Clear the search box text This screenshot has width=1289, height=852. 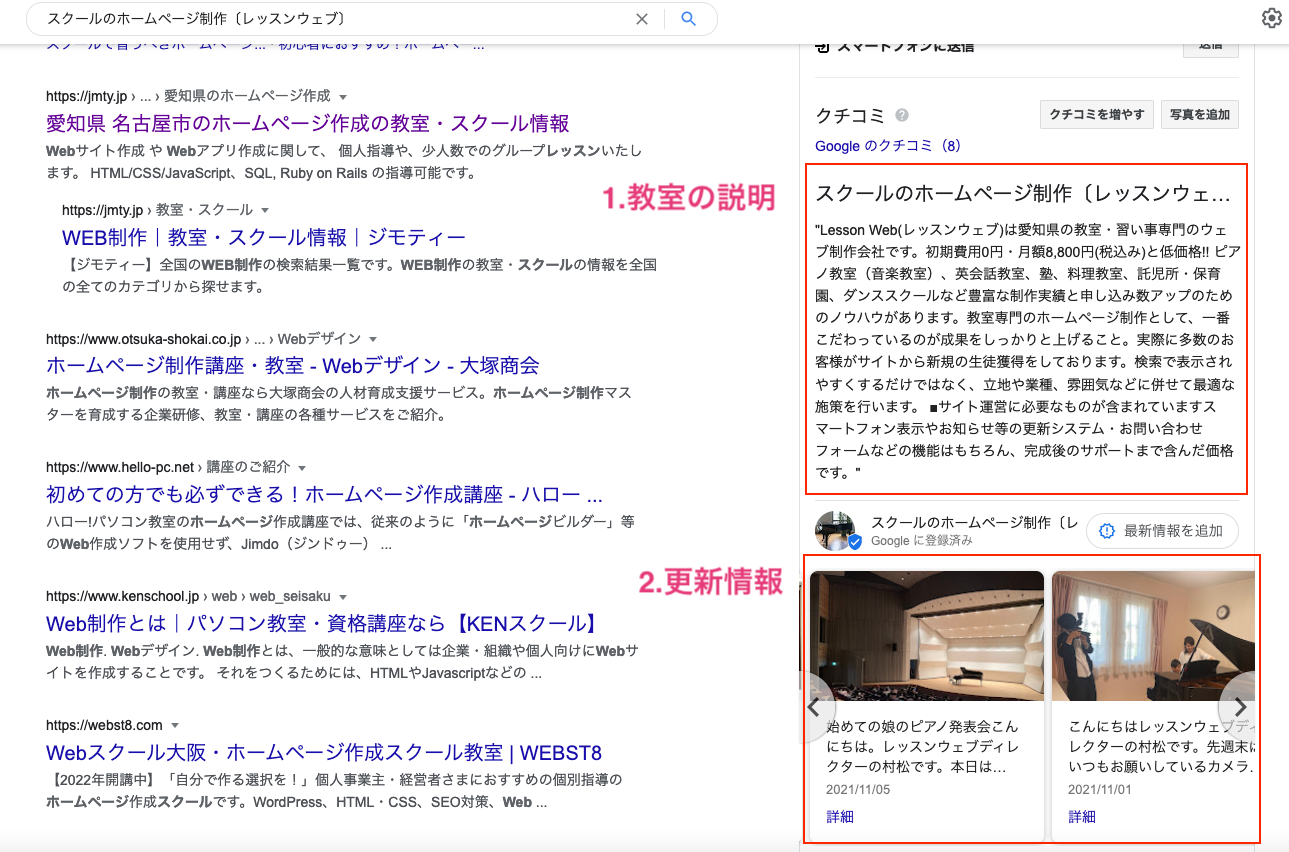[642, 19]
